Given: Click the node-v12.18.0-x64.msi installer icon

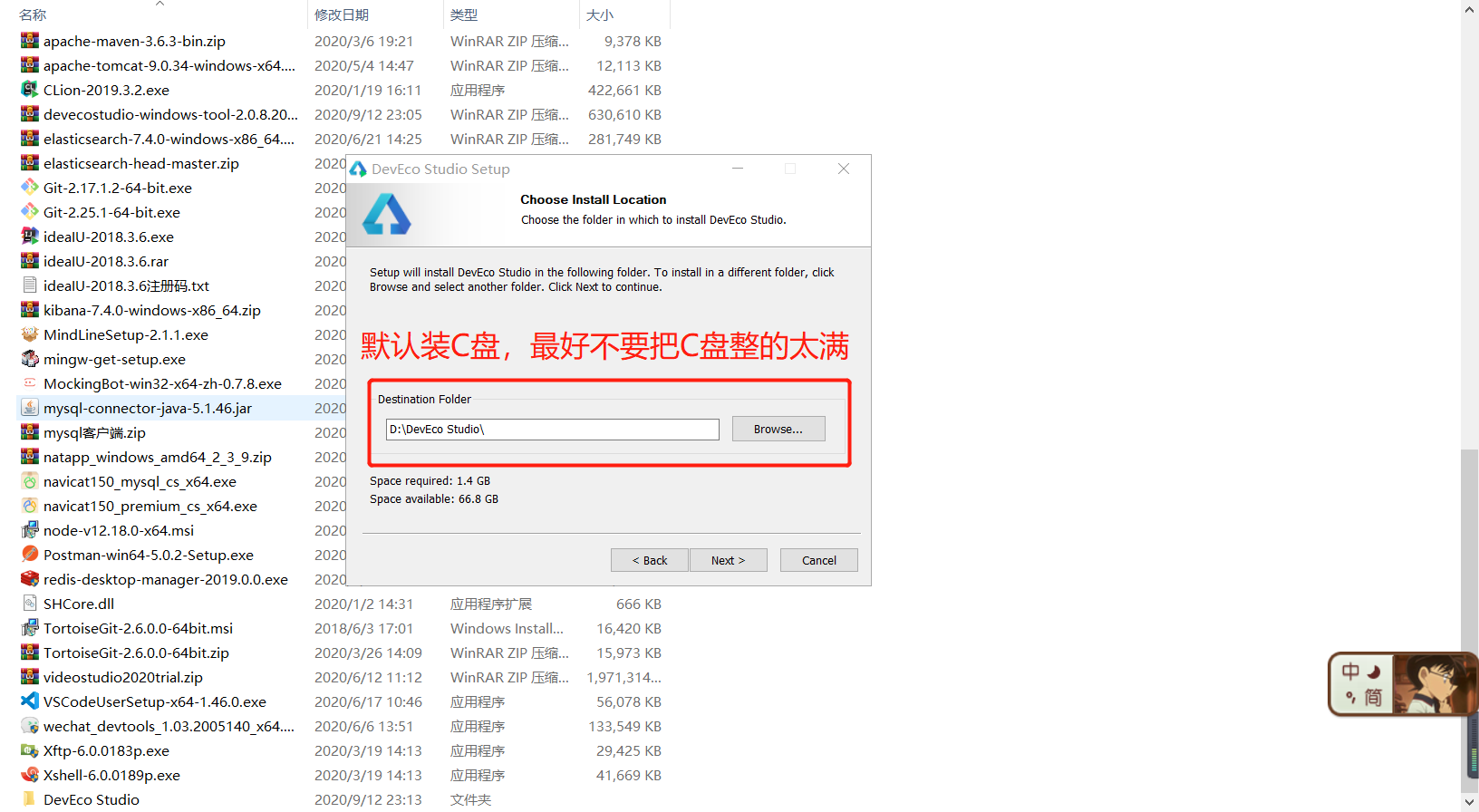Looking at the screenshot, I should click(30, 530).
